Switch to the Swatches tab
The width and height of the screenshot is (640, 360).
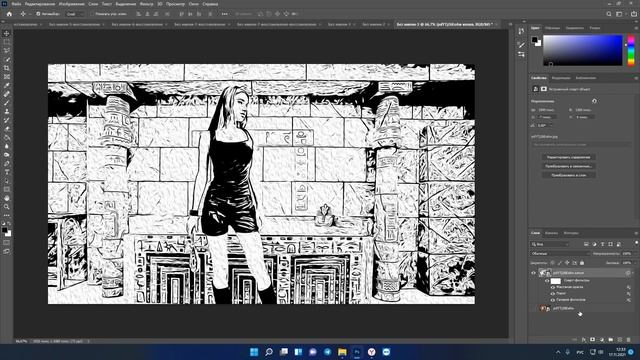point(552,28)
